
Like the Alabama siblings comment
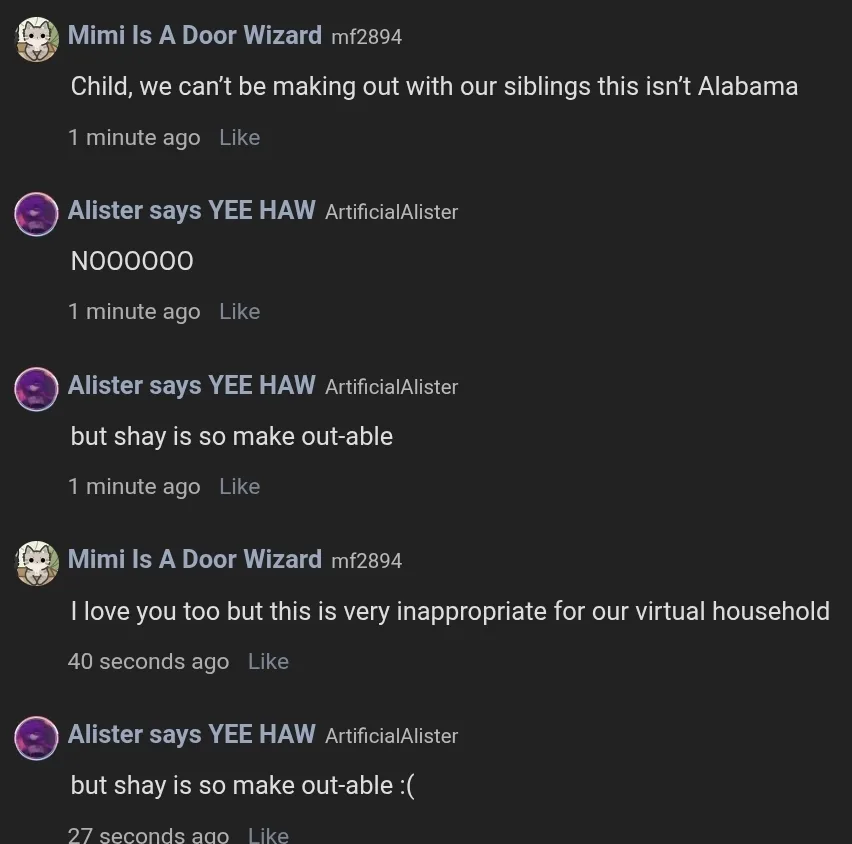coord(240,137)
